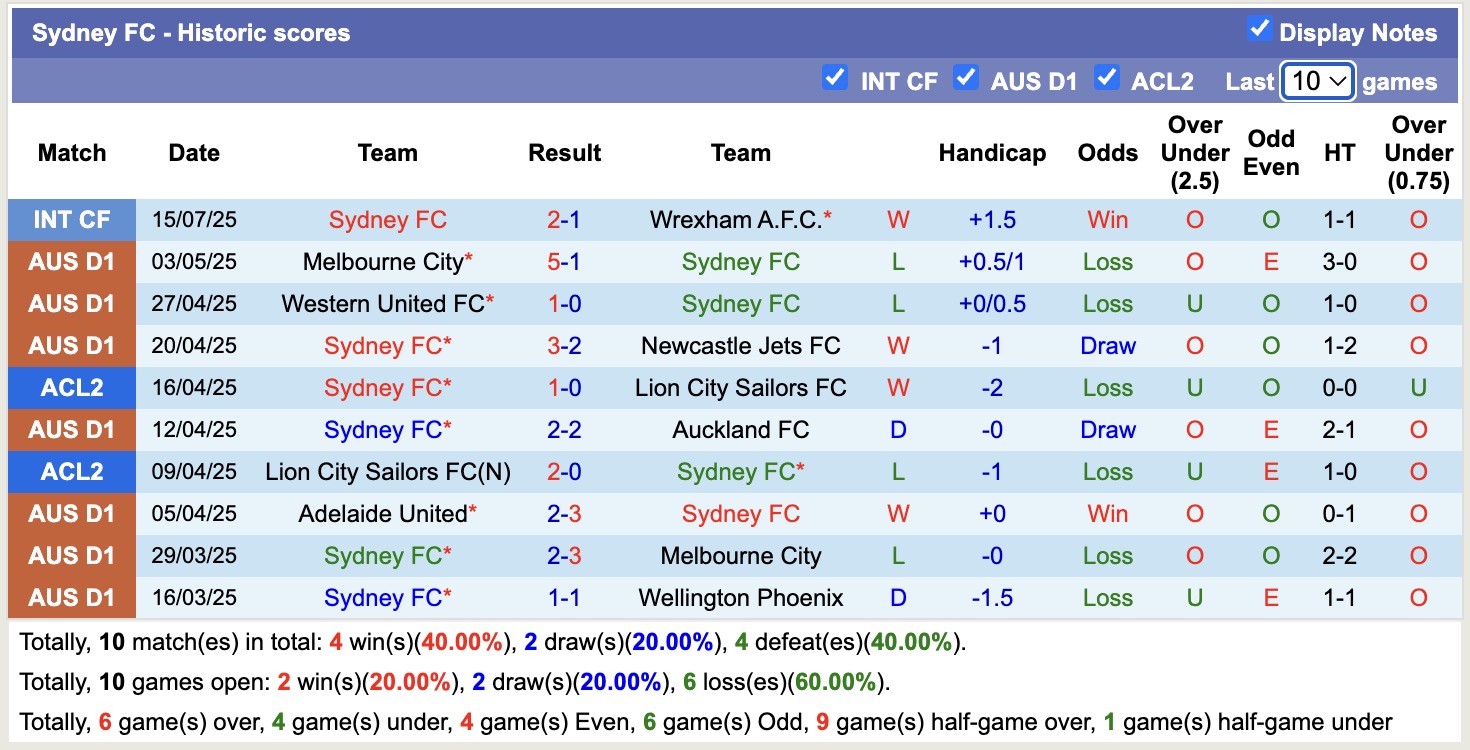Uncheck the ACL2 competition filter
The height and width of the screenshot is (750, 1470).
click(1105, 80)
